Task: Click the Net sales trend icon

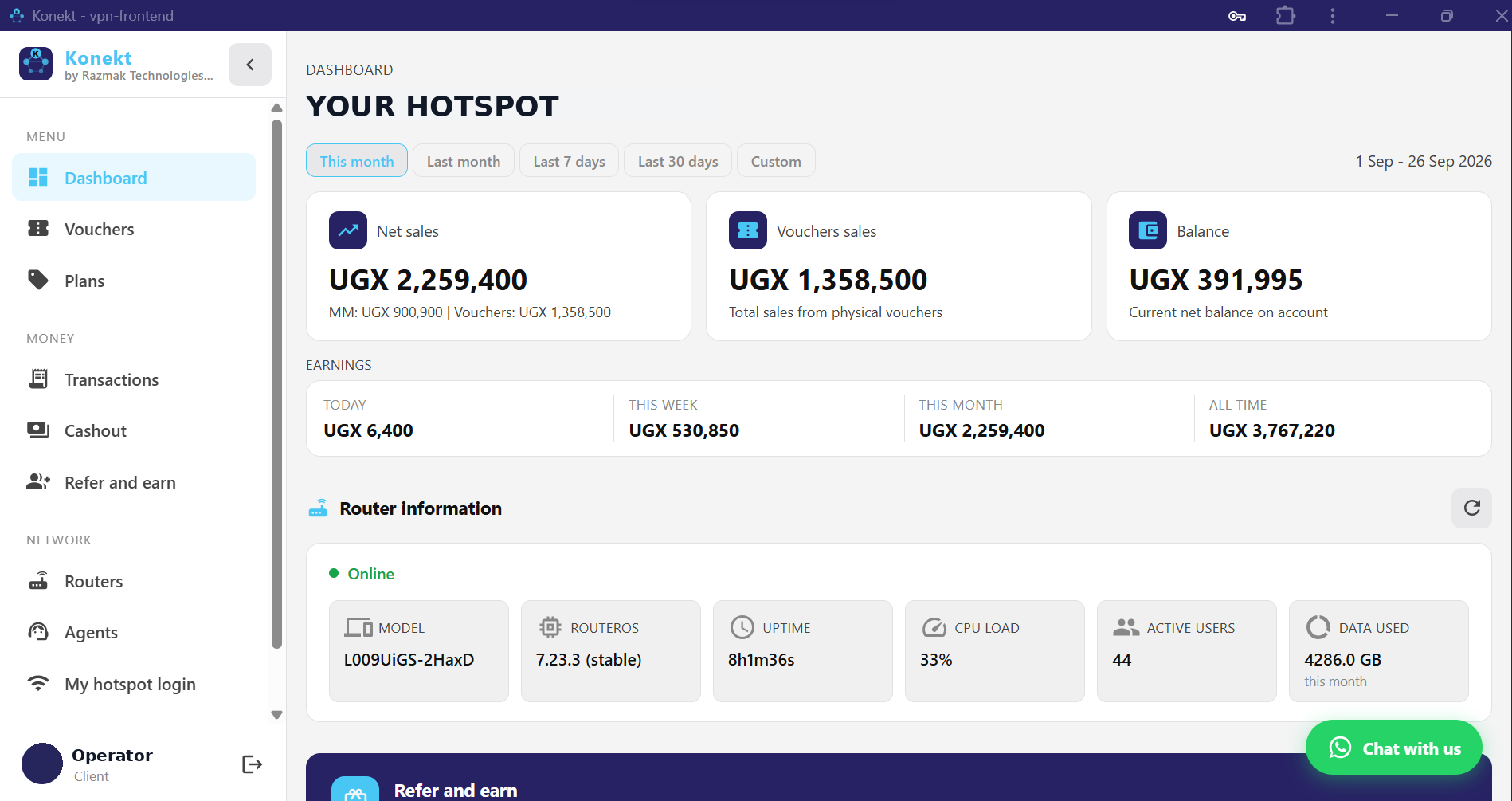Action: 348,230
